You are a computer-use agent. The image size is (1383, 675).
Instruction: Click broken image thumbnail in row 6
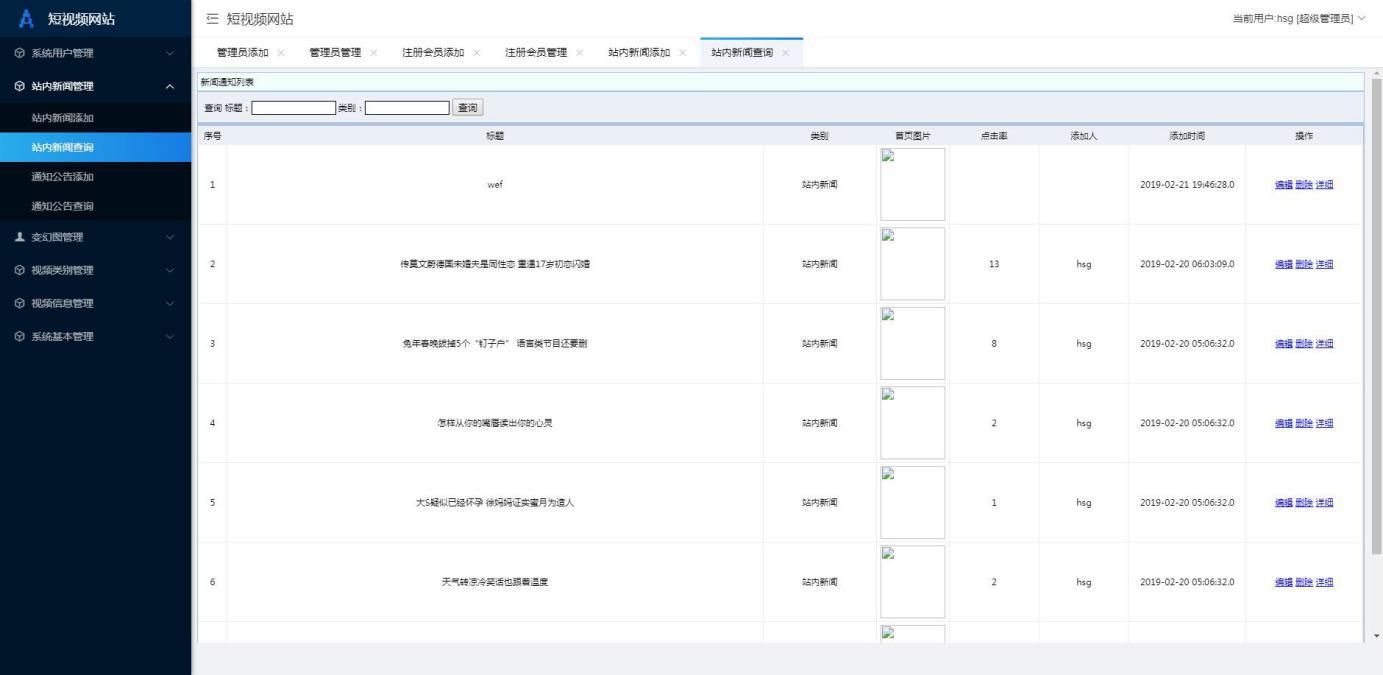tap(912, 582)
